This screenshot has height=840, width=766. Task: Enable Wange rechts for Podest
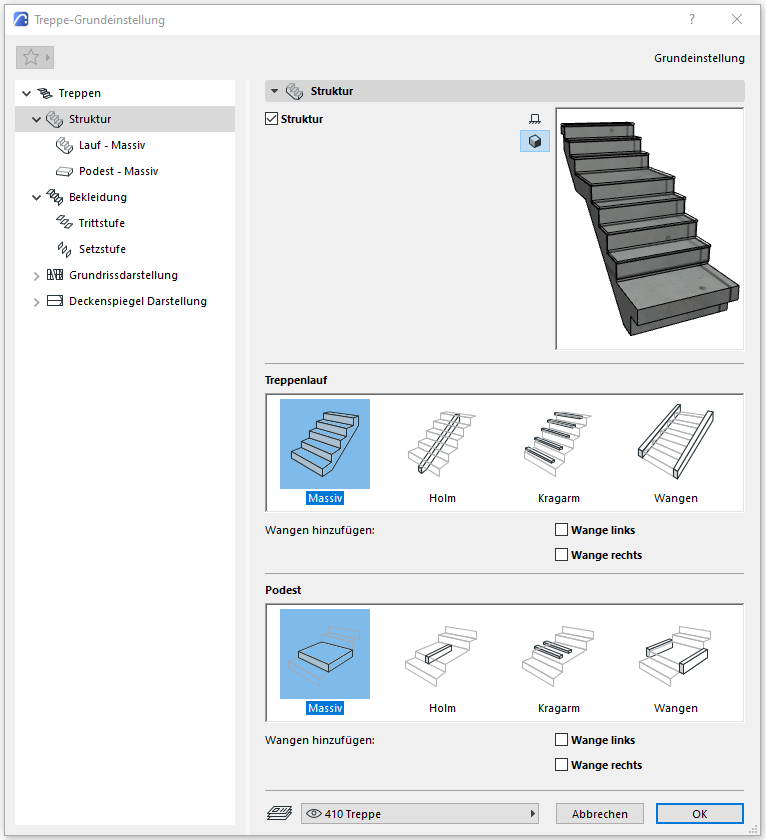(561, 765)
